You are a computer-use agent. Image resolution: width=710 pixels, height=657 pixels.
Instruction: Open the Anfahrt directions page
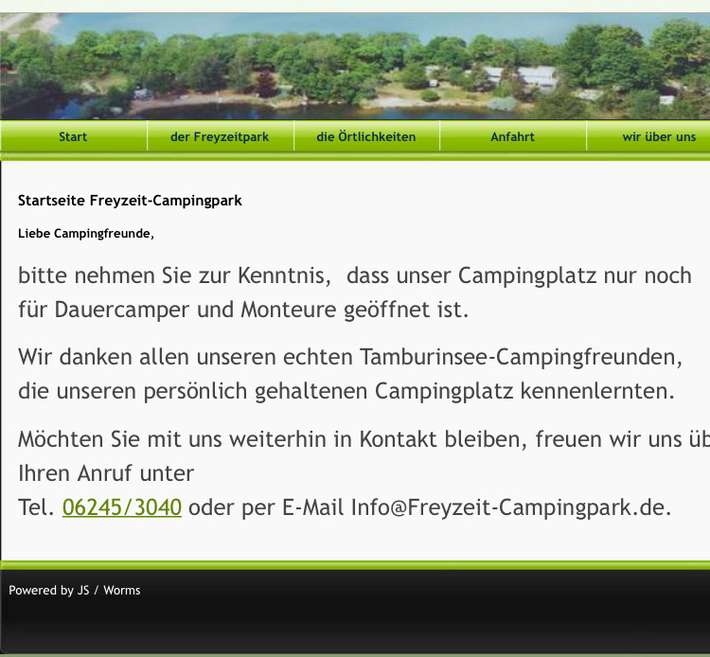(512, 137)
